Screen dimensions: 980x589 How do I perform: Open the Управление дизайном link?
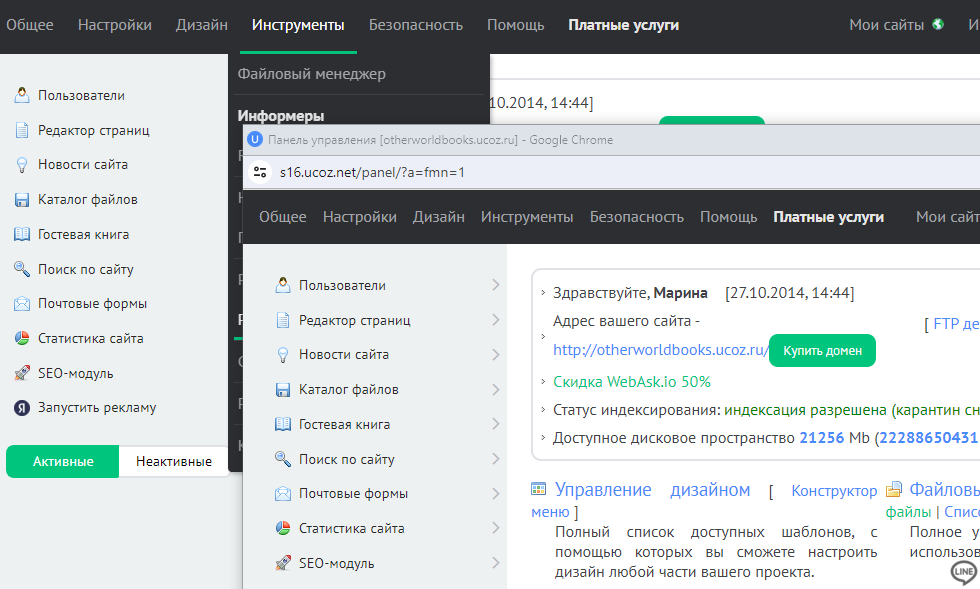(x=652, y=490)
